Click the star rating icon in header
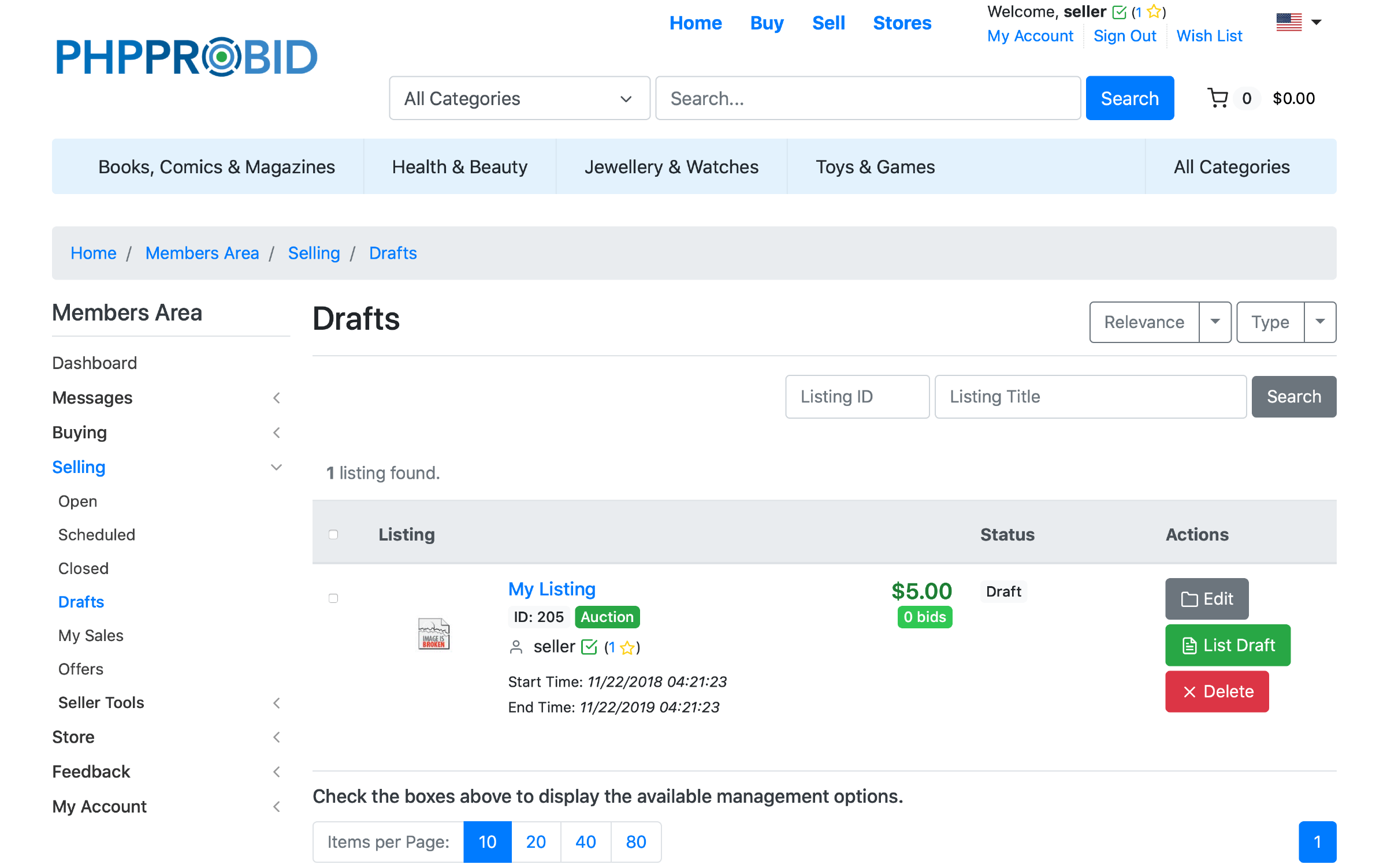1387x868 pixels. tap(1154, 12)
